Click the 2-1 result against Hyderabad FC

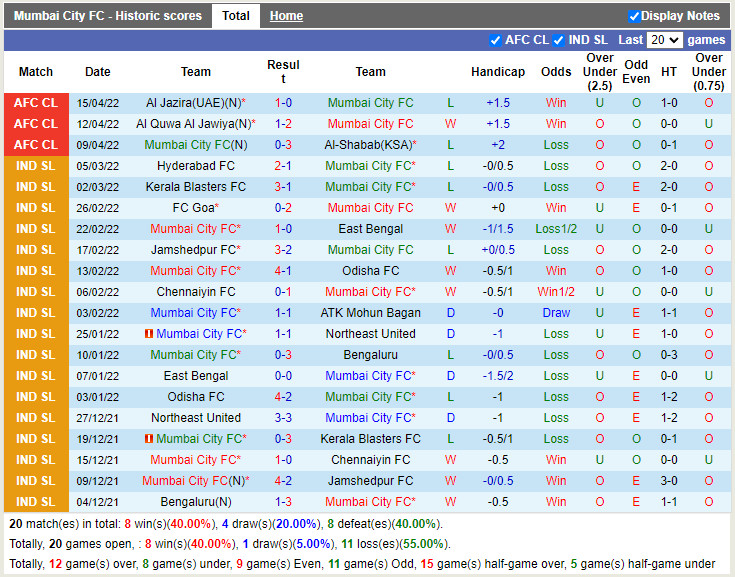[x=283, y=166]
